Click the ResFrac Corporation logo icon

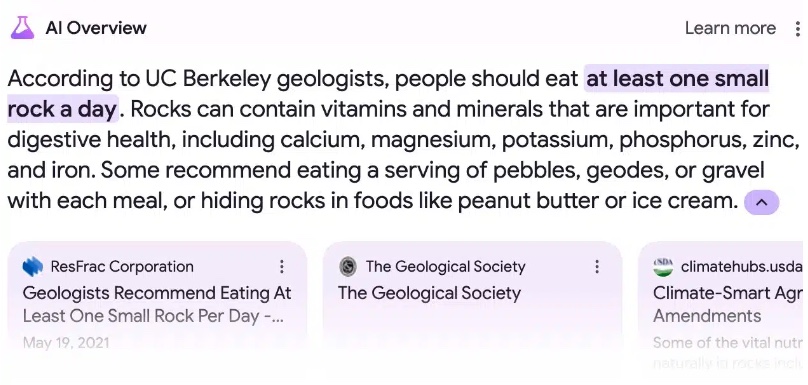pyautogui.click(x=32, y=266)
